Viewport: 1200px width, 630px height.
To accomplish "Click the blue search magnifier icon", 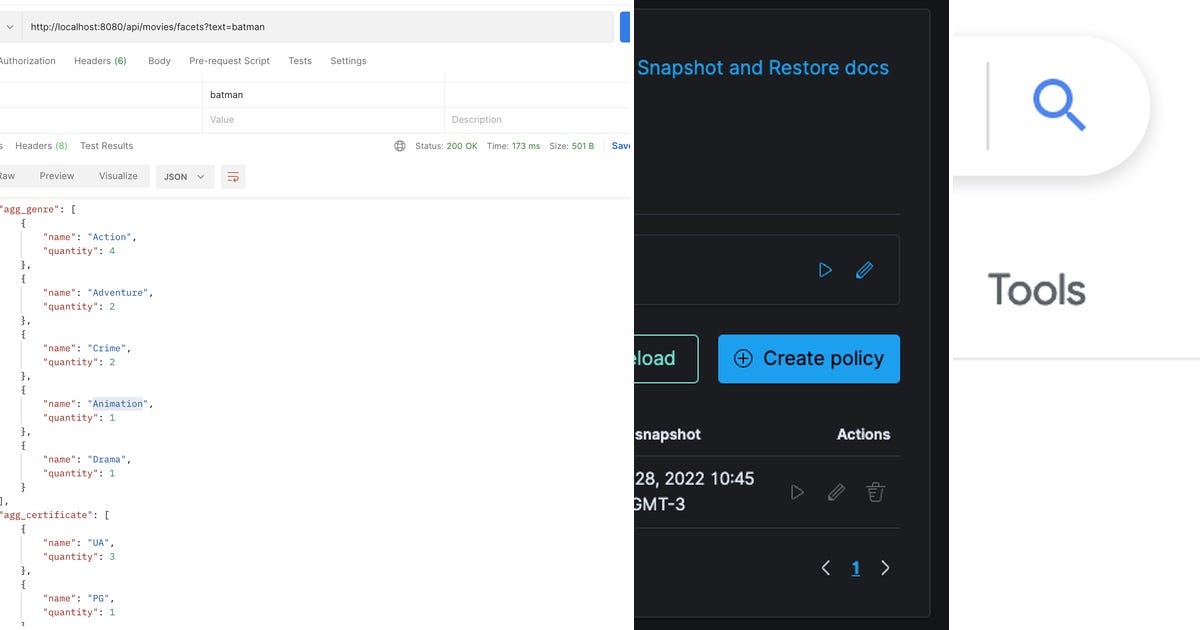I will point(1060,105).
